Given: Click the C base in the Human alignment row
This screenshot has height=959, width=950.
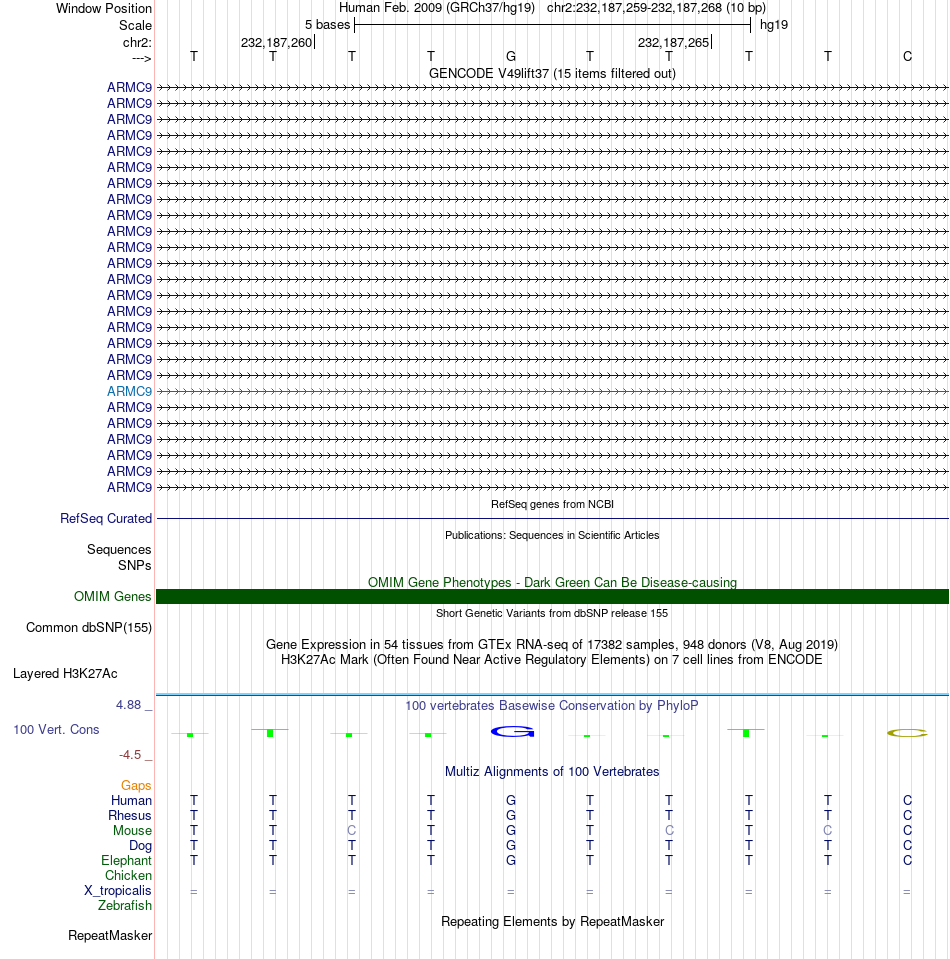Looking at the screenshot, I should coord(907,800).
